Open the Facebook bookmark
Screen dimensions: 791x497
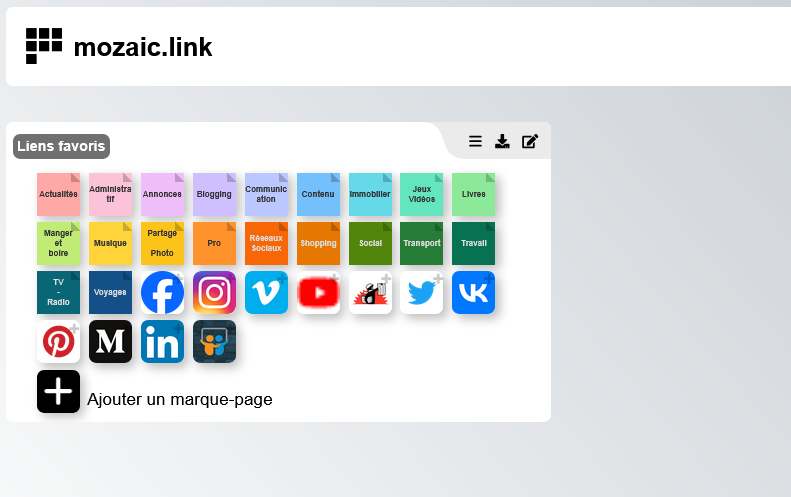(162, 292)
